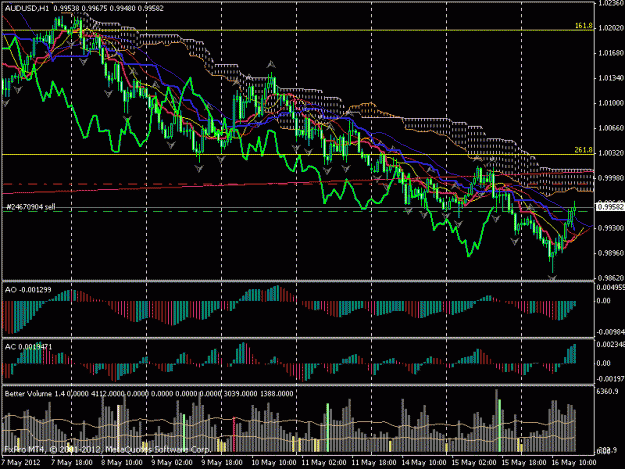Click the 14 May 10:00 time label
The width and height of the screenshot is (625, 469).
point(424,463)
